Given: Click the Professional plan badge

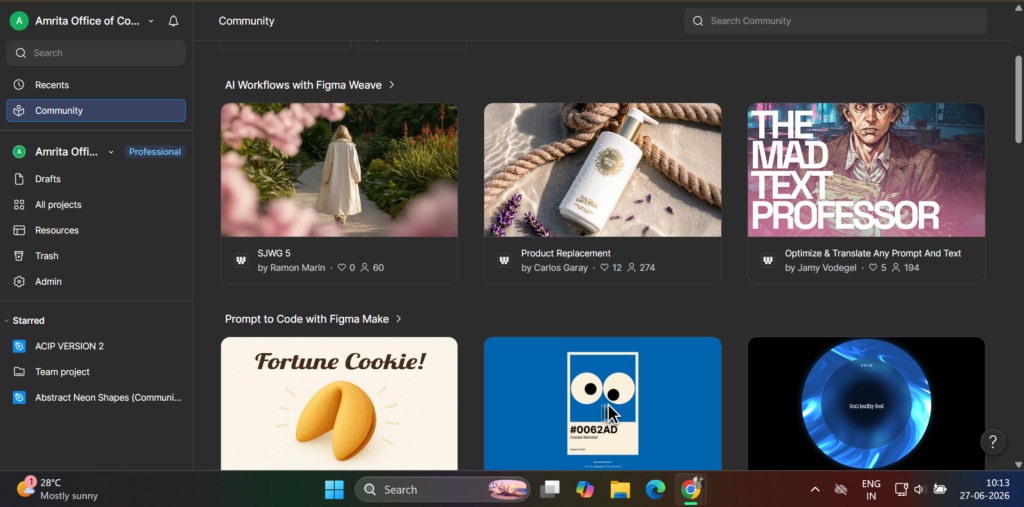Looking at the screenshot, I should 155,152.
